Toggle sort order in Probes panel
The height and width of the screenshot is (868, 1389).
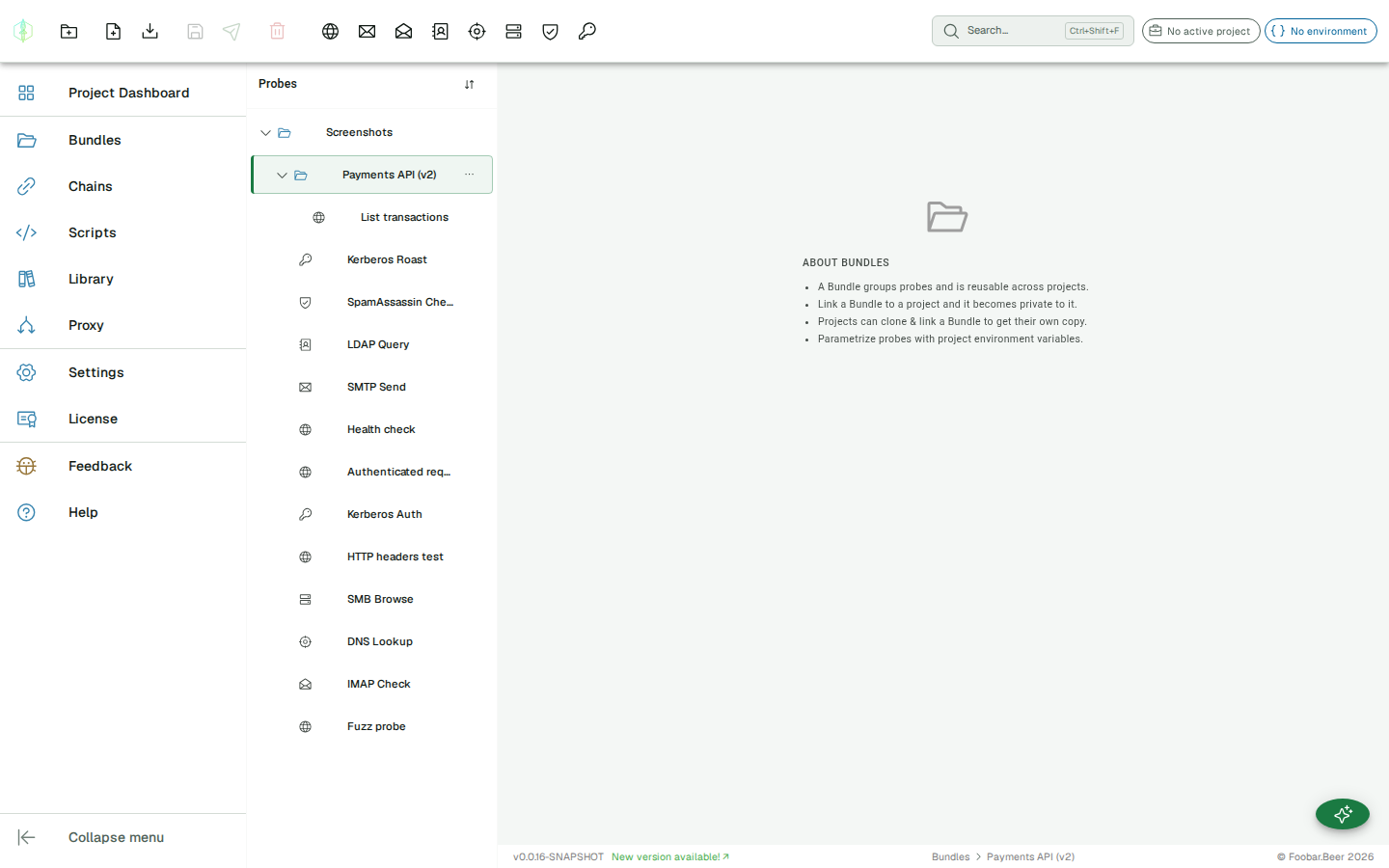point(469,84)
